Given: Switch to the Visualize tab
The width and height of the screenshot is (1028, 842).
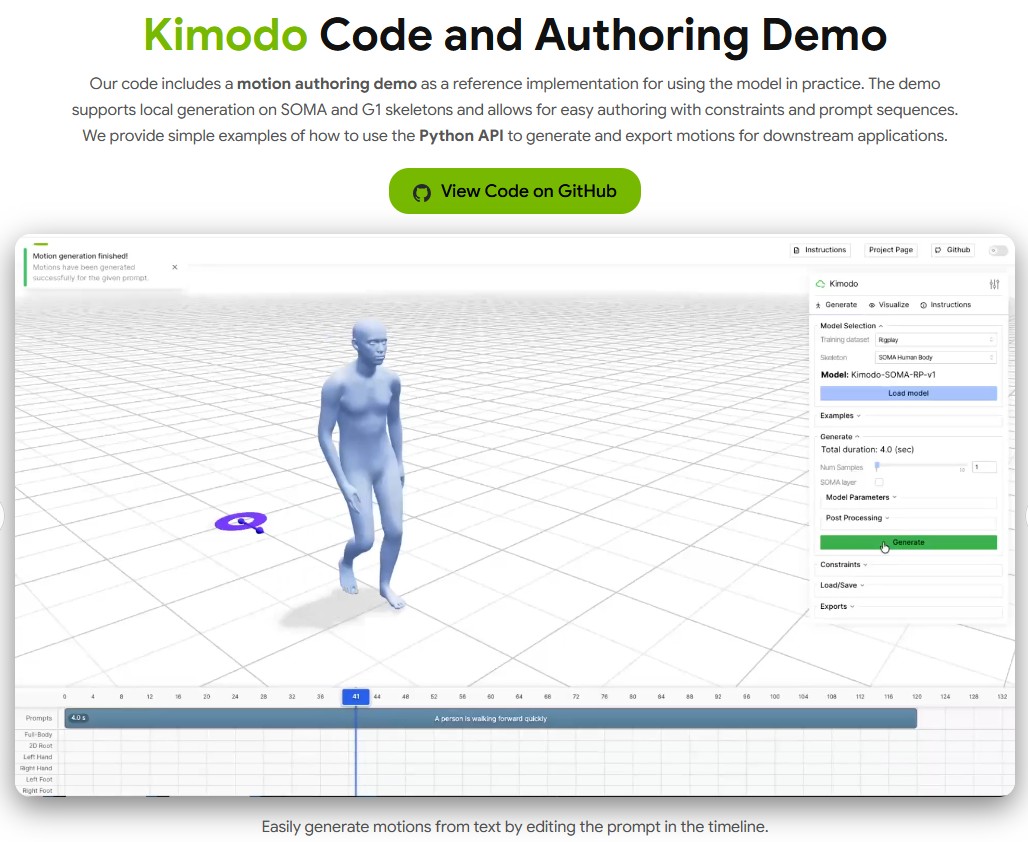Looking at the screenshot, I should [889, 305].
